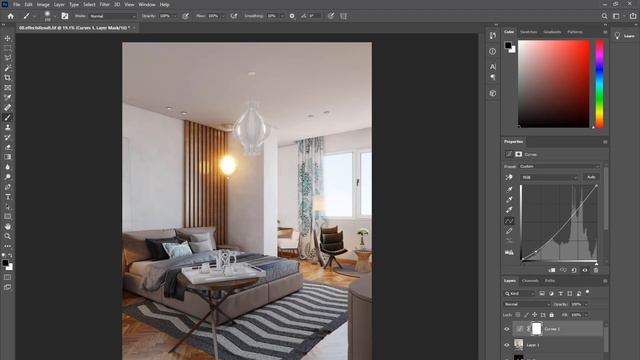
Task: Open the layer Fill dropdown arrow
Action: tap(586, 315)
